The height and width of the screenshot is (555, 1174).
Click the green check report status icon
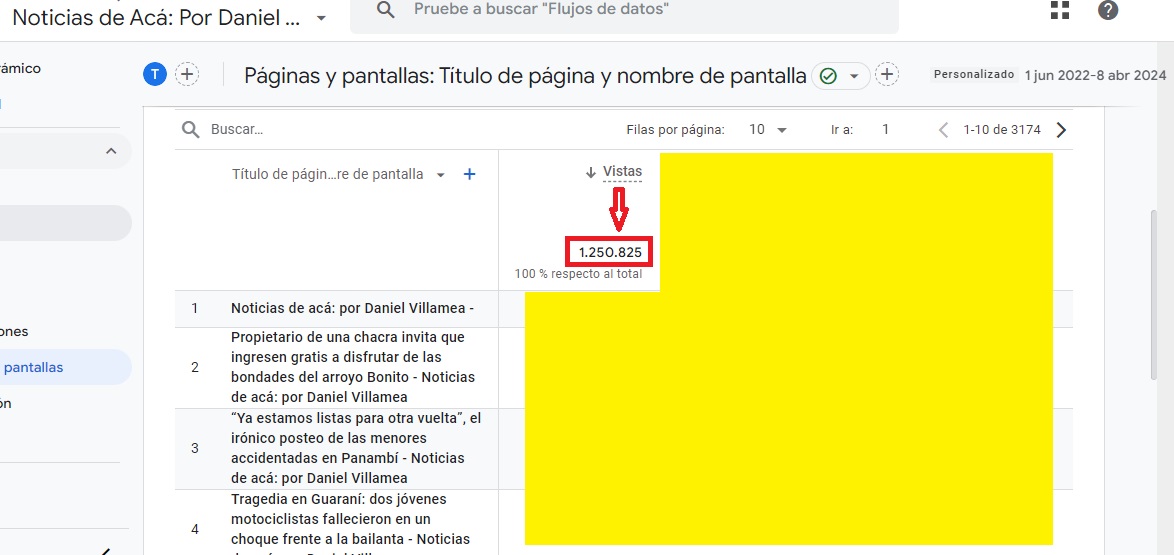click(828, 76)
